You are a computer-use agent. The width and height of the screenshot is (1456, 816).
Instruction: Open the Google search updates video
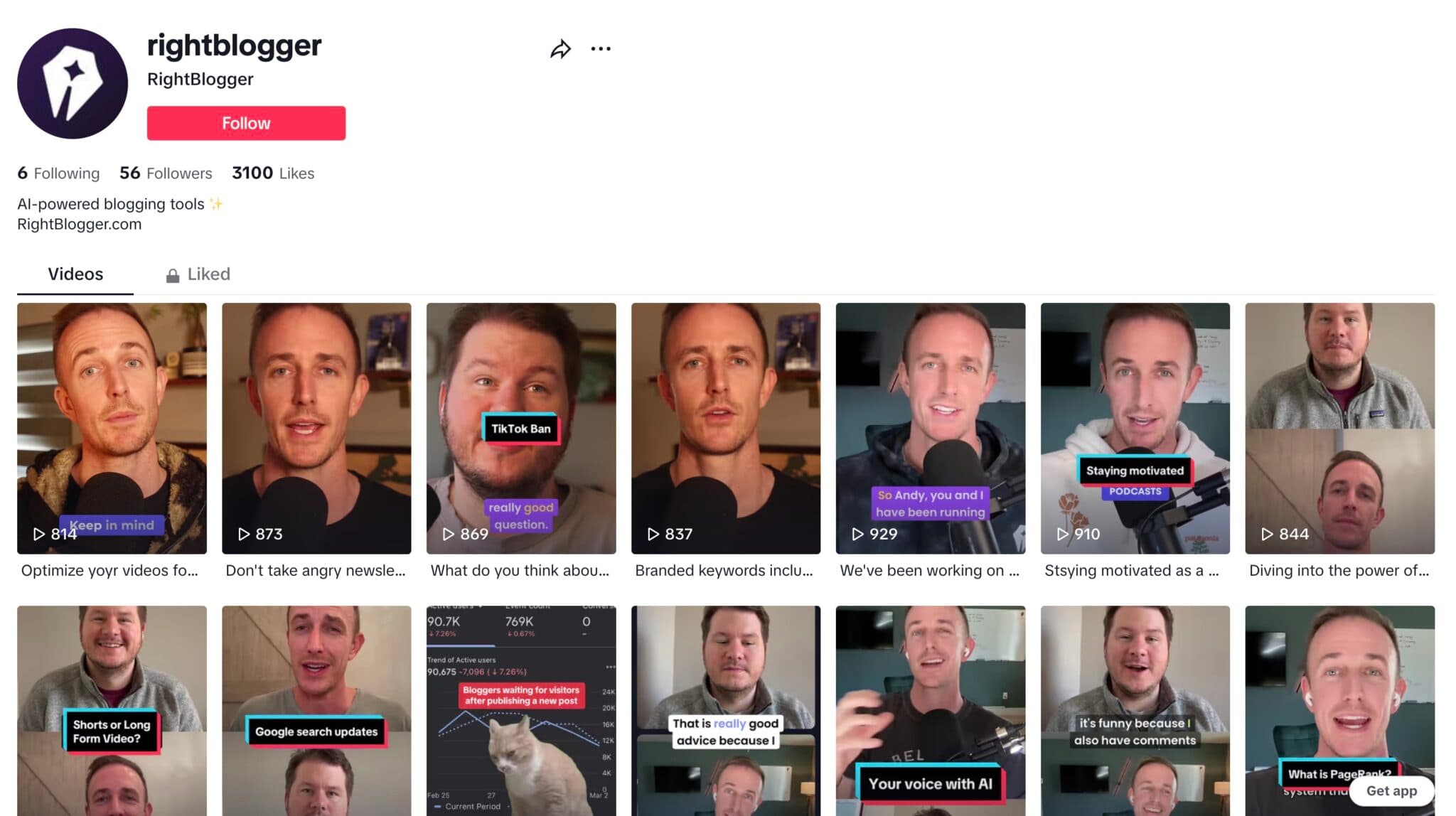pyautogui.click(x=316, y=711)
